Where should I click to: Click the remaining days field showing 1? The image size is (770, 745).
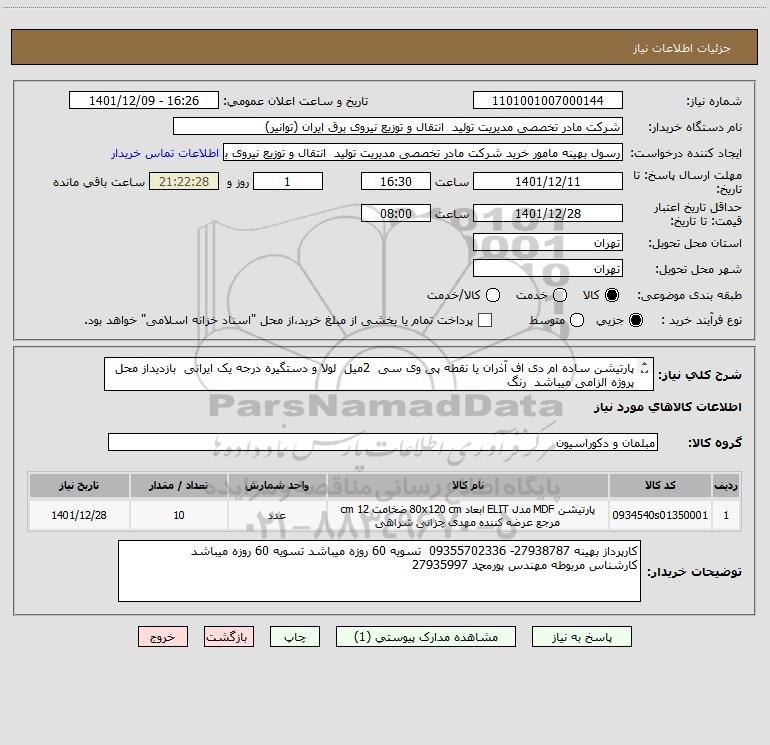(288, 181)
